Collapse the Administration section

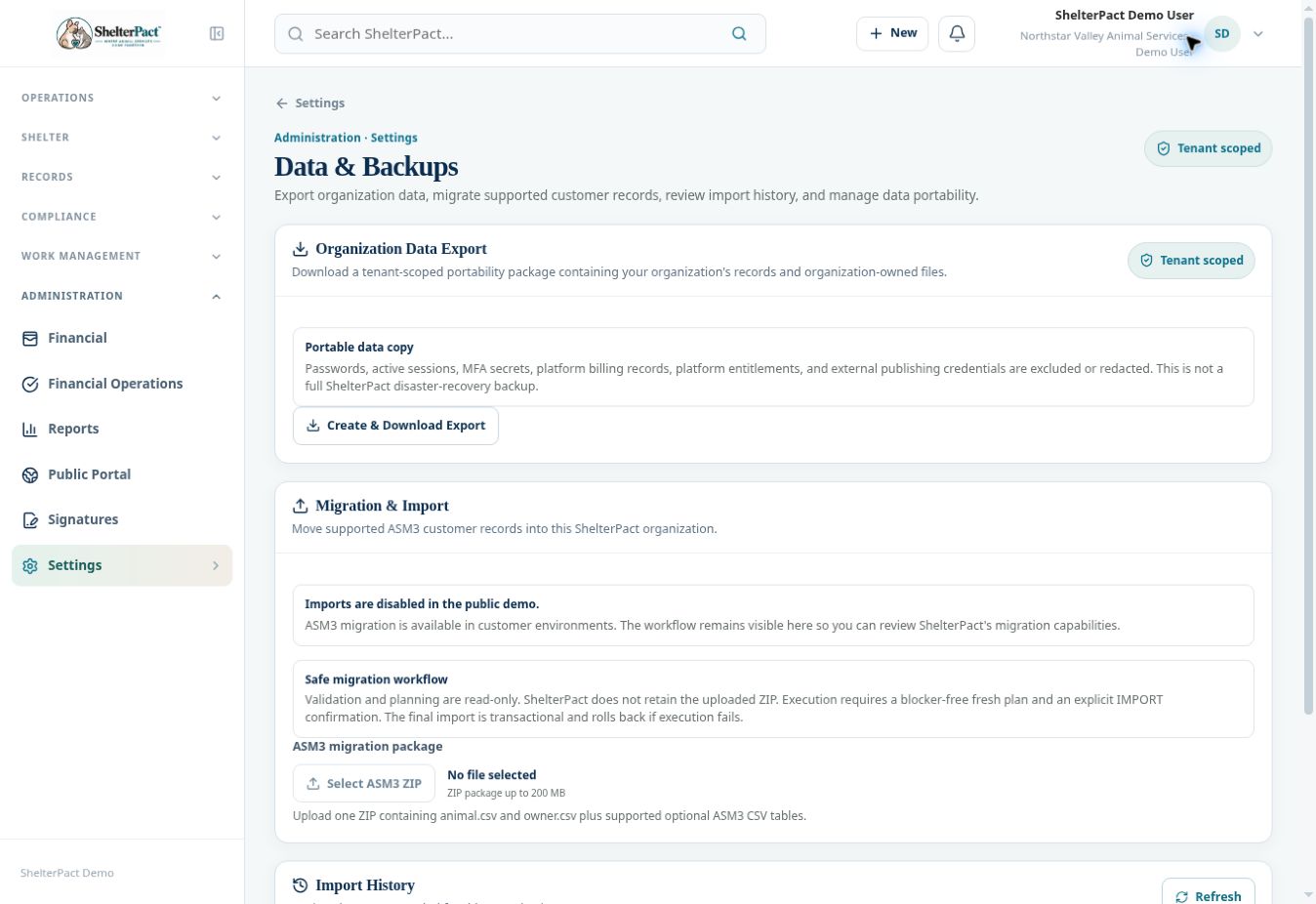tap(122, 296)
